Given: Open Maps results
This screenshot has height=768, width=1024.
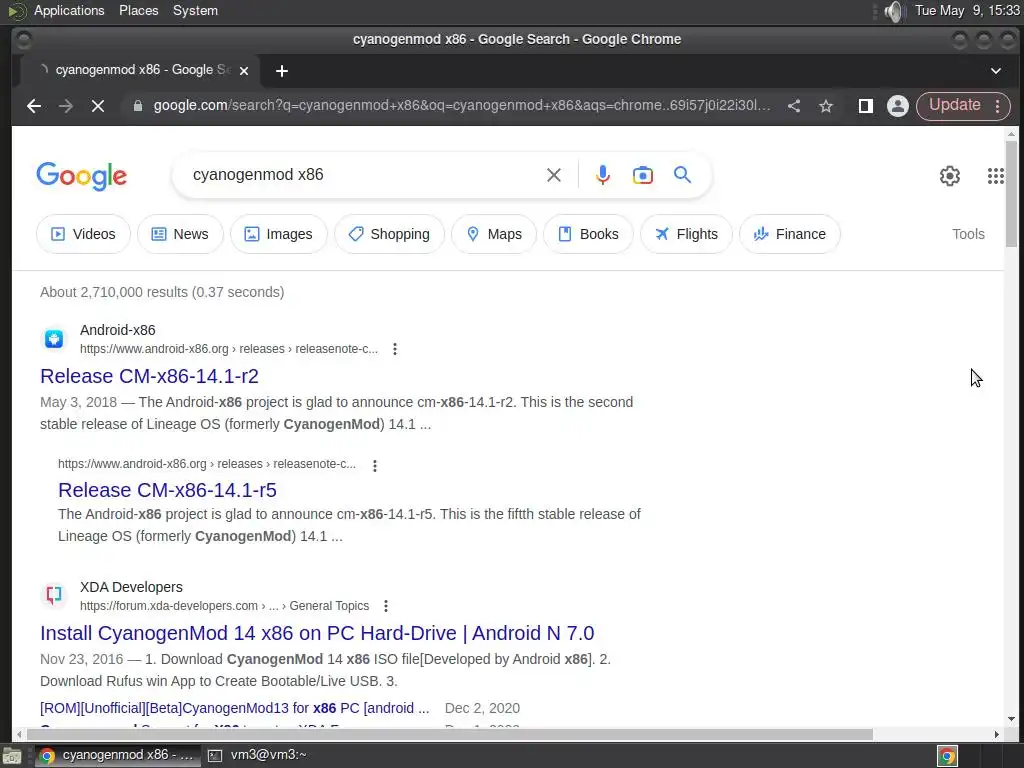Looking at the screenshot, I should [494, 234].
